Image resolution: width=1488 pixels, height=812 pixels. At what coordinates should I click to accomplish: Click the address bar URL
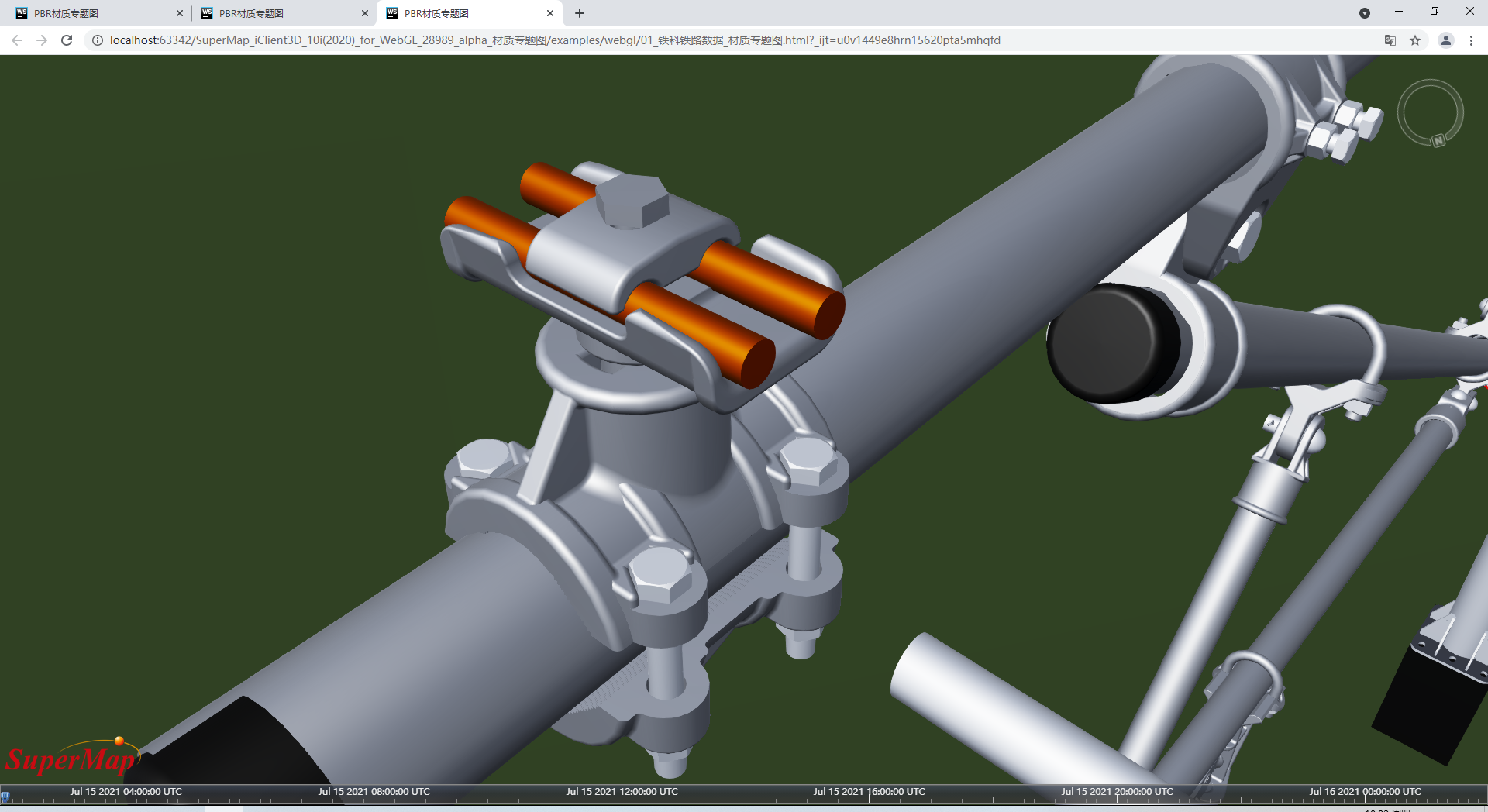pyautogui.click(x=555, y=40)
